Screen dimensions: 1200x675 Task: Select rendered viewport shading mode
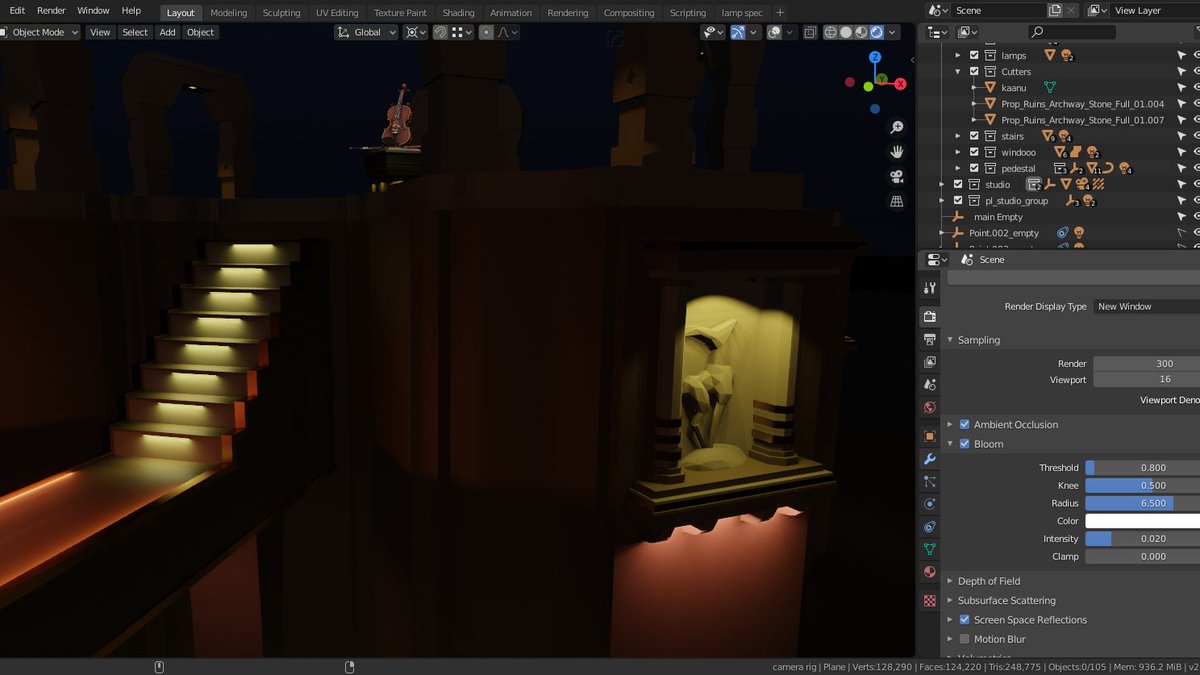coord(877,32)
